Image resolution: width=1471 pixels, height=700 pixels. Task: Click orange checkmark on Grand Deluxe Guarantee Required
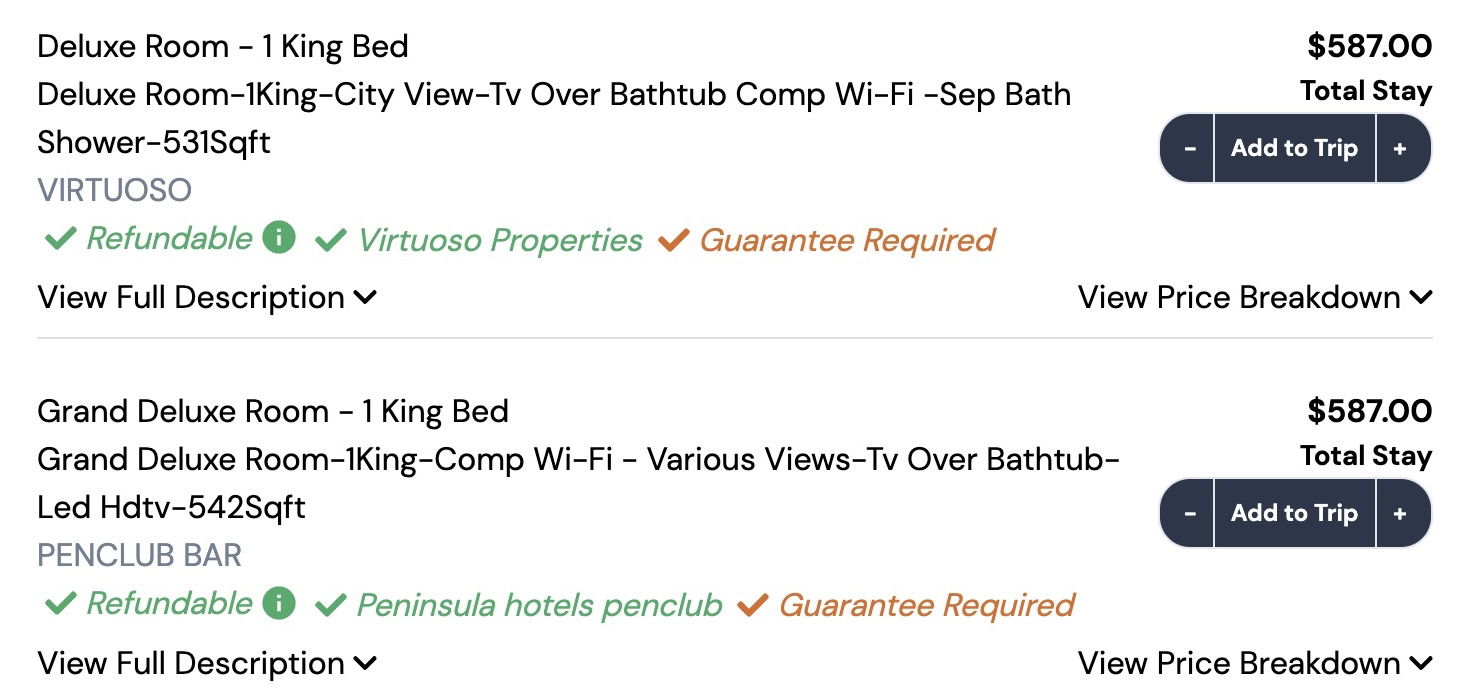(x=752, y=605)
